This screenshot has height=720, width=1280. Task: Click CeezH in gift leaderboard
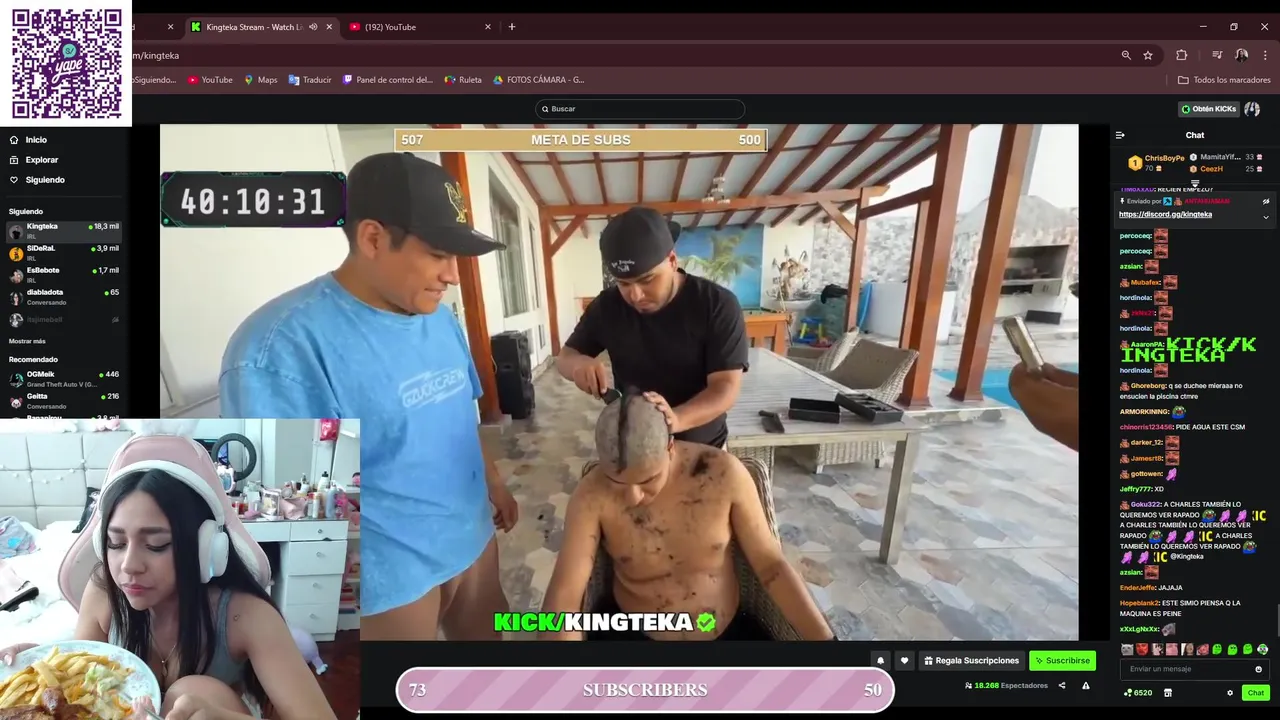click(x=1211, y=169)
